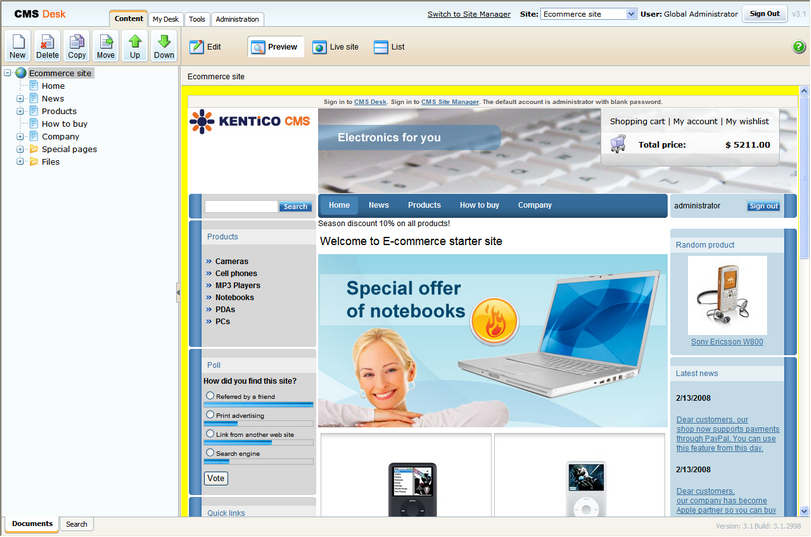Click the Delete document icon
Image resolution: width=811 pixels, height=537 pixels.
tap(47, 46)
